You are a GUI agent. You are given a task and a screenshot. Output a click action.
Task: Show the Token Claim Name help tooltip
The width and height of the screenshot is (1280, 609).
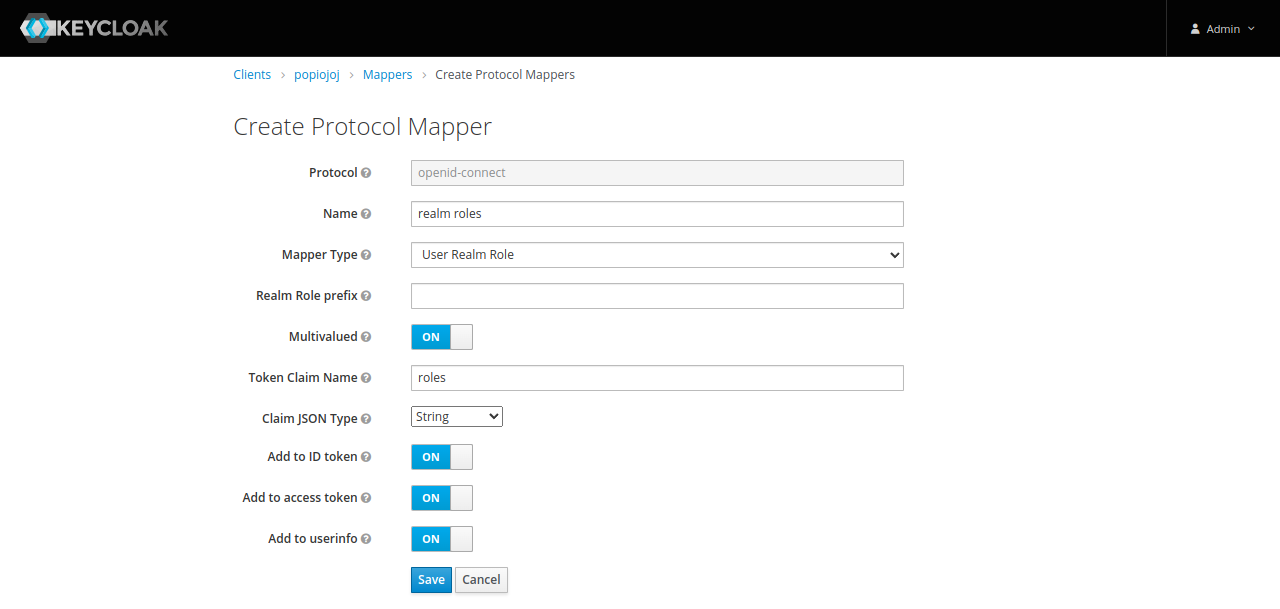pos(367,377)
